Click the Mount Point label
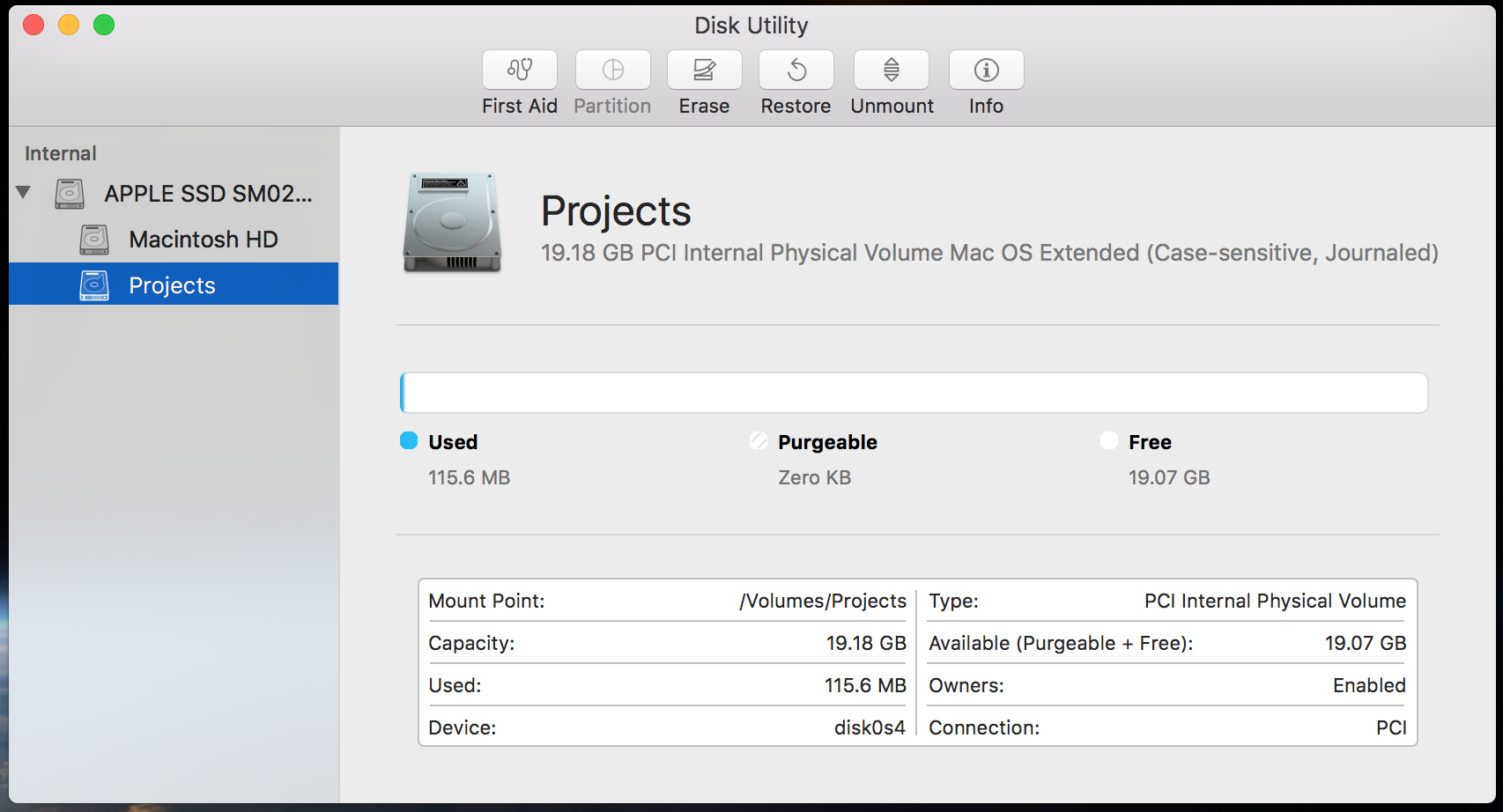This screenshot has width=1503, height=812. pyautogui.click(x=486, y=601)
